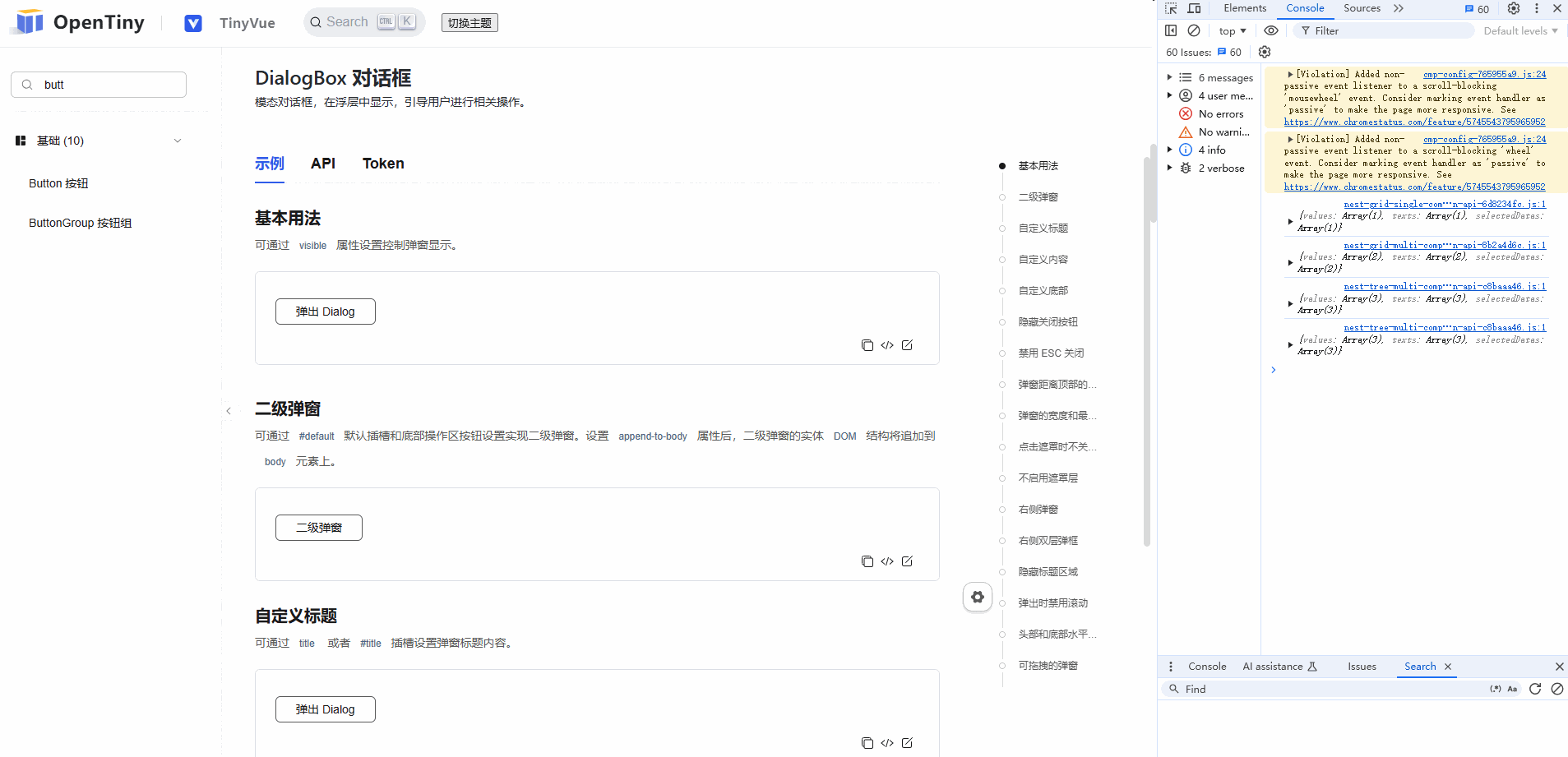The image size is (1568, 757).
Task: Open Button 按钮 component page
Action: click(x=58, y=183)
